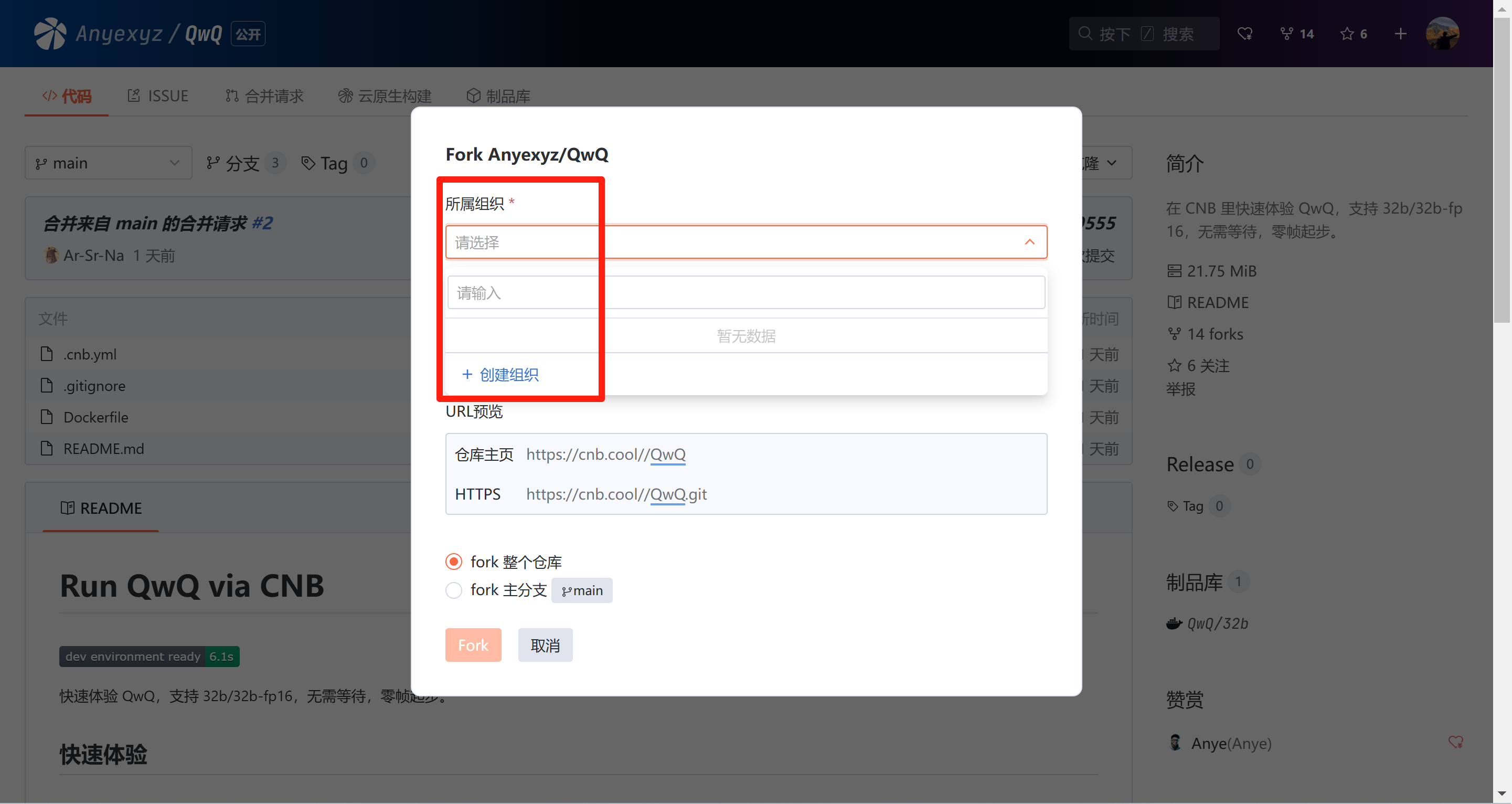Select the fork 主分支 radio option

click(x=454, y=590)
